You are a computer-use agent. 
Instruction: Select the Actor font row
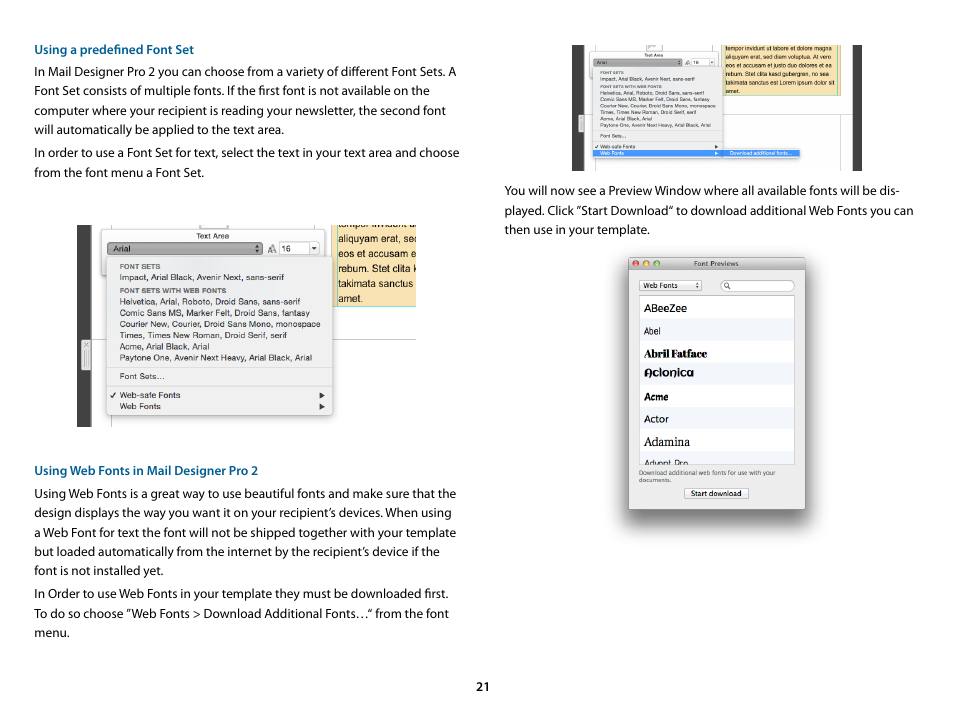click(x=717, y=419)
